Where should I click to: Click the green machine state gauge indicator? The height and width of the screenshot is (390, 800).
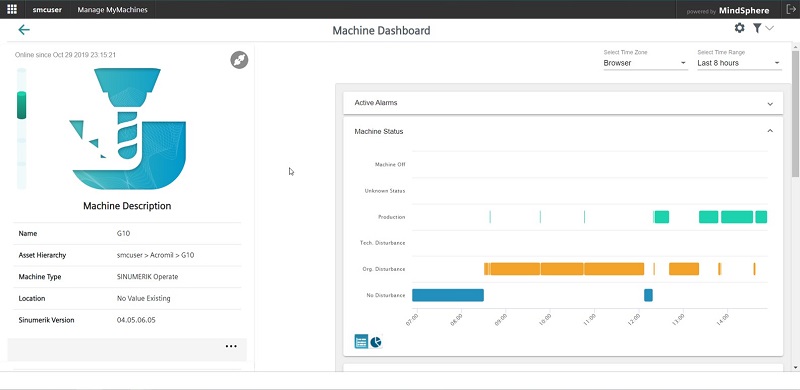(21, 105)
